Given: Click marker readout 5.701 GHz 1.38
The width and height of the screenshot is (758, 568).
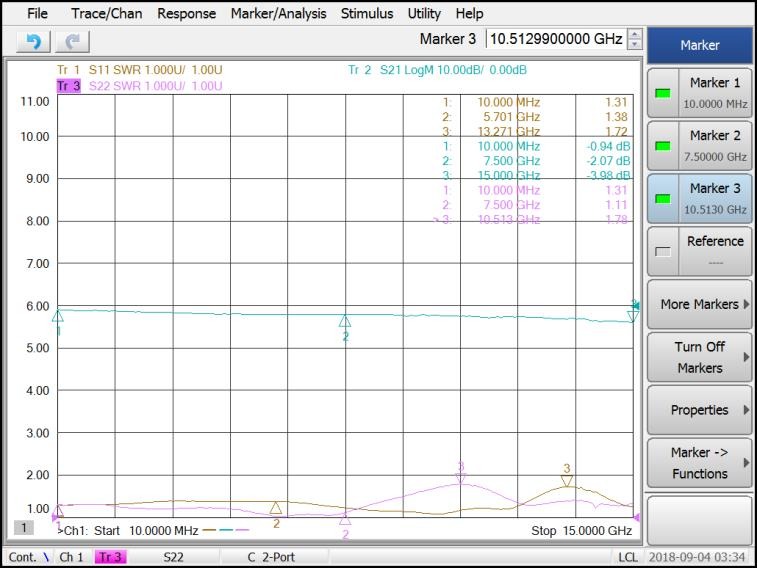Looking at the screenshot, I should coord(535,117).
